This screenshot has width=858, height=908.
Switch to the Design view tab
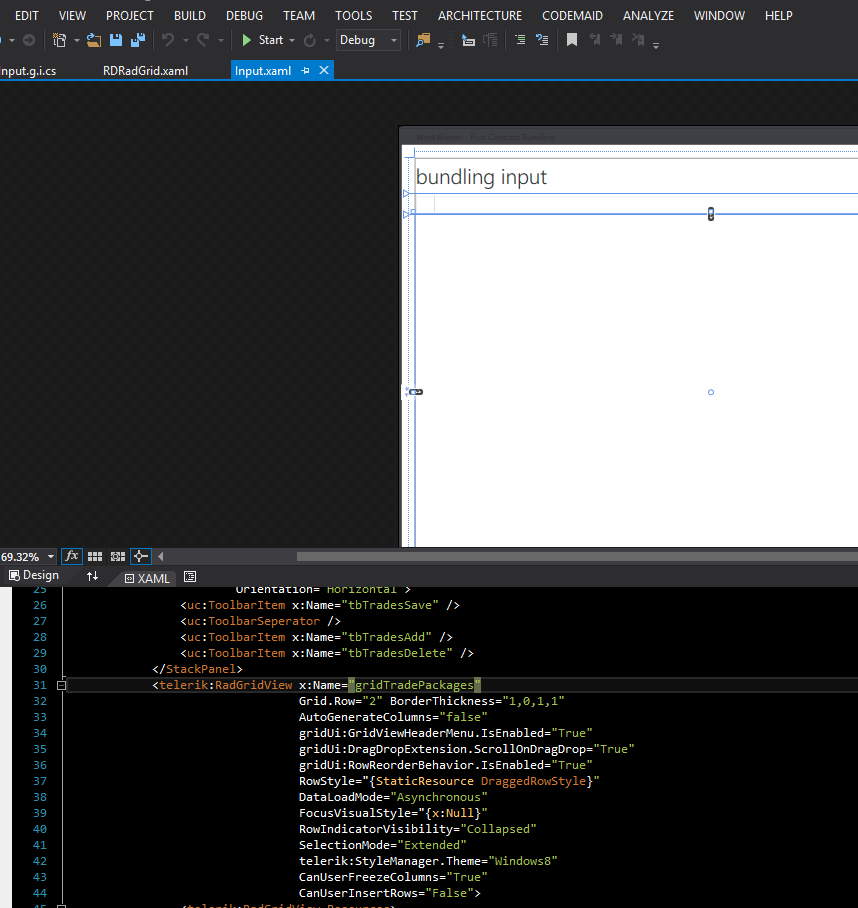click(34, 575)
